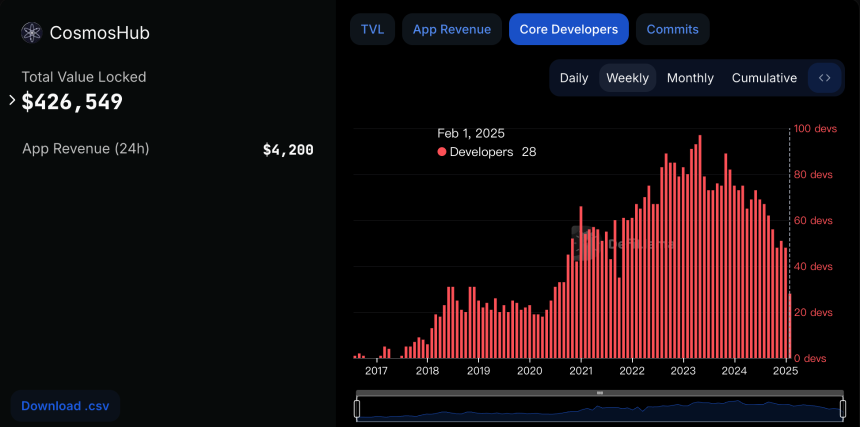Click the 20 devs axis label
This screenshot has height=427, width=860.
click(814, 312)
